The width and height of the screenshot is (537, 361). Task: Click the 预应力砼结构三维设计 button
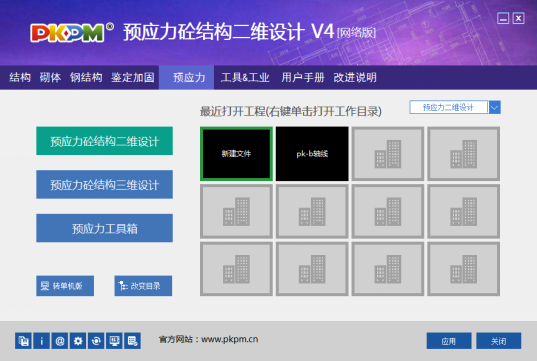104,184
